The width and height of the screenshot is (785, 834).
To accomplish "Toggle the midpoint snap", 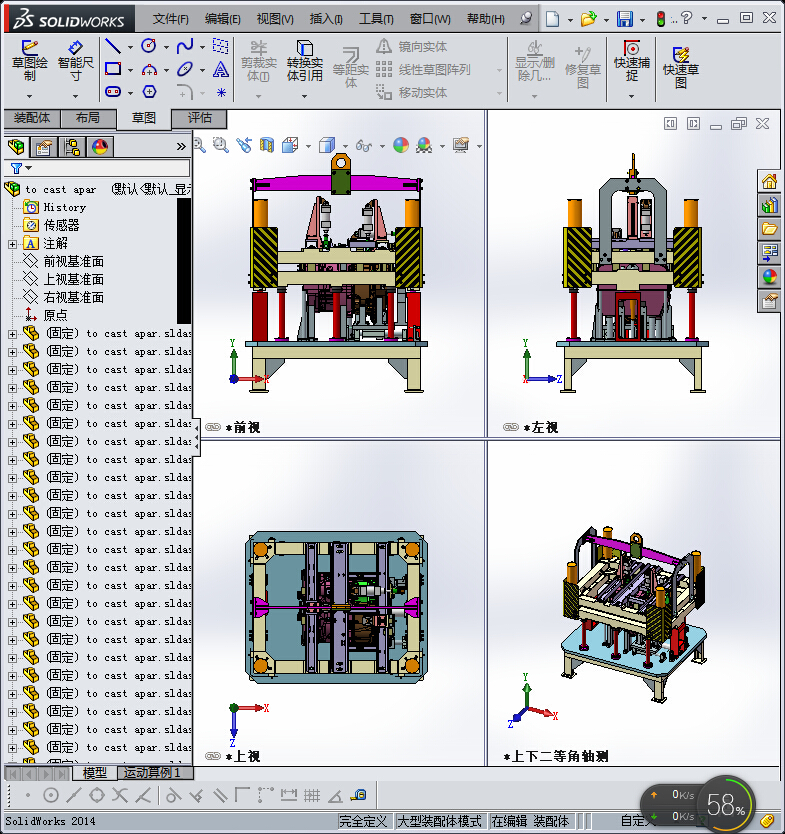I will pos(74,795).
